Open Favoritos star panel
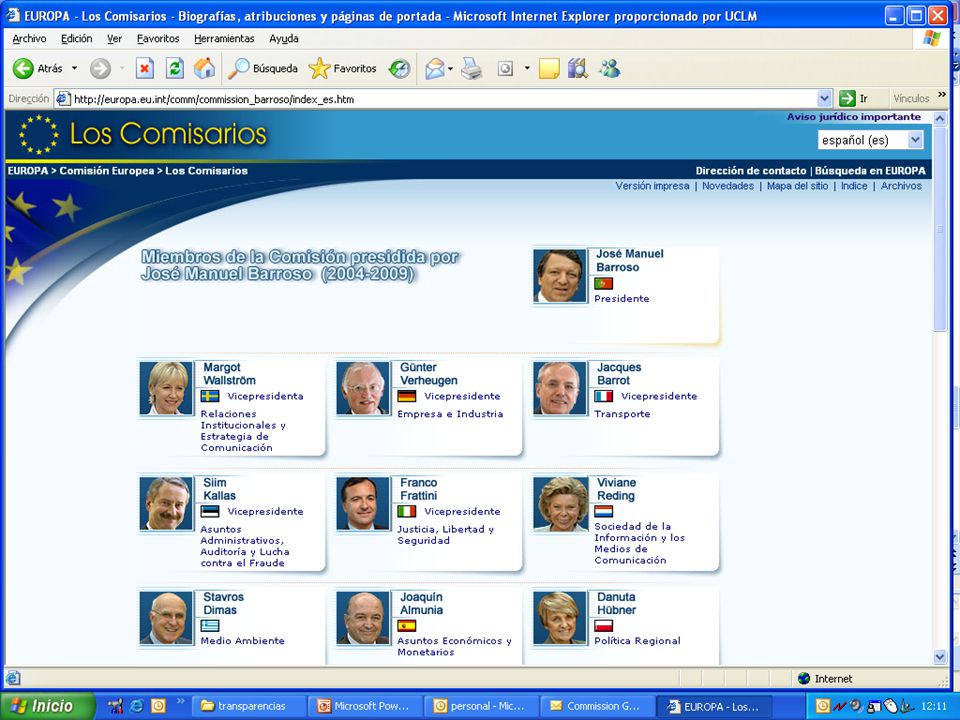The height and width of the screenshot is (720, 960). pos(342,69)
